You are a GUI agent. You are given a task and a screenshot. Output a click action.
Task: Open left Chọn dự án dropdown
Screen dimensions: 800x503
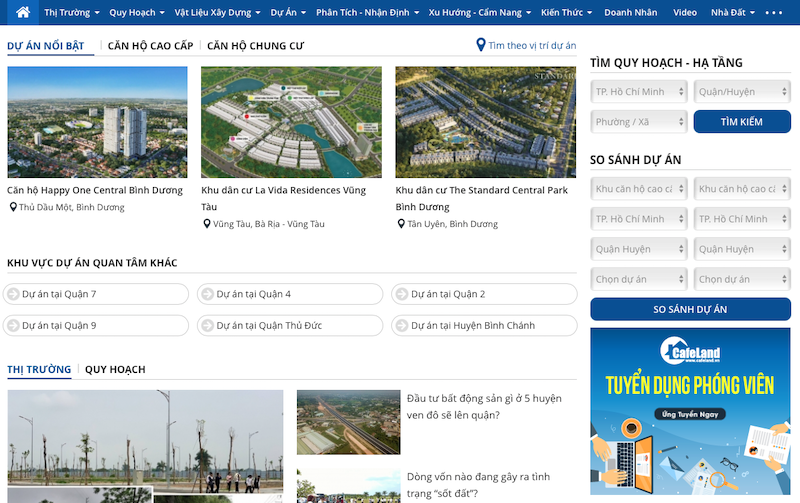point(639,280)
